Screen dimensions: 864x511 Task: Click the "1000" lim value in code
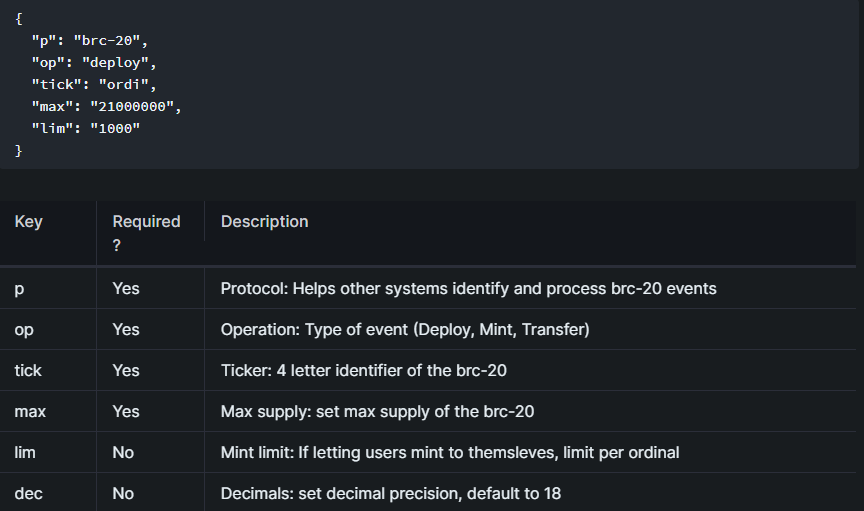click(x=114, y=128)
